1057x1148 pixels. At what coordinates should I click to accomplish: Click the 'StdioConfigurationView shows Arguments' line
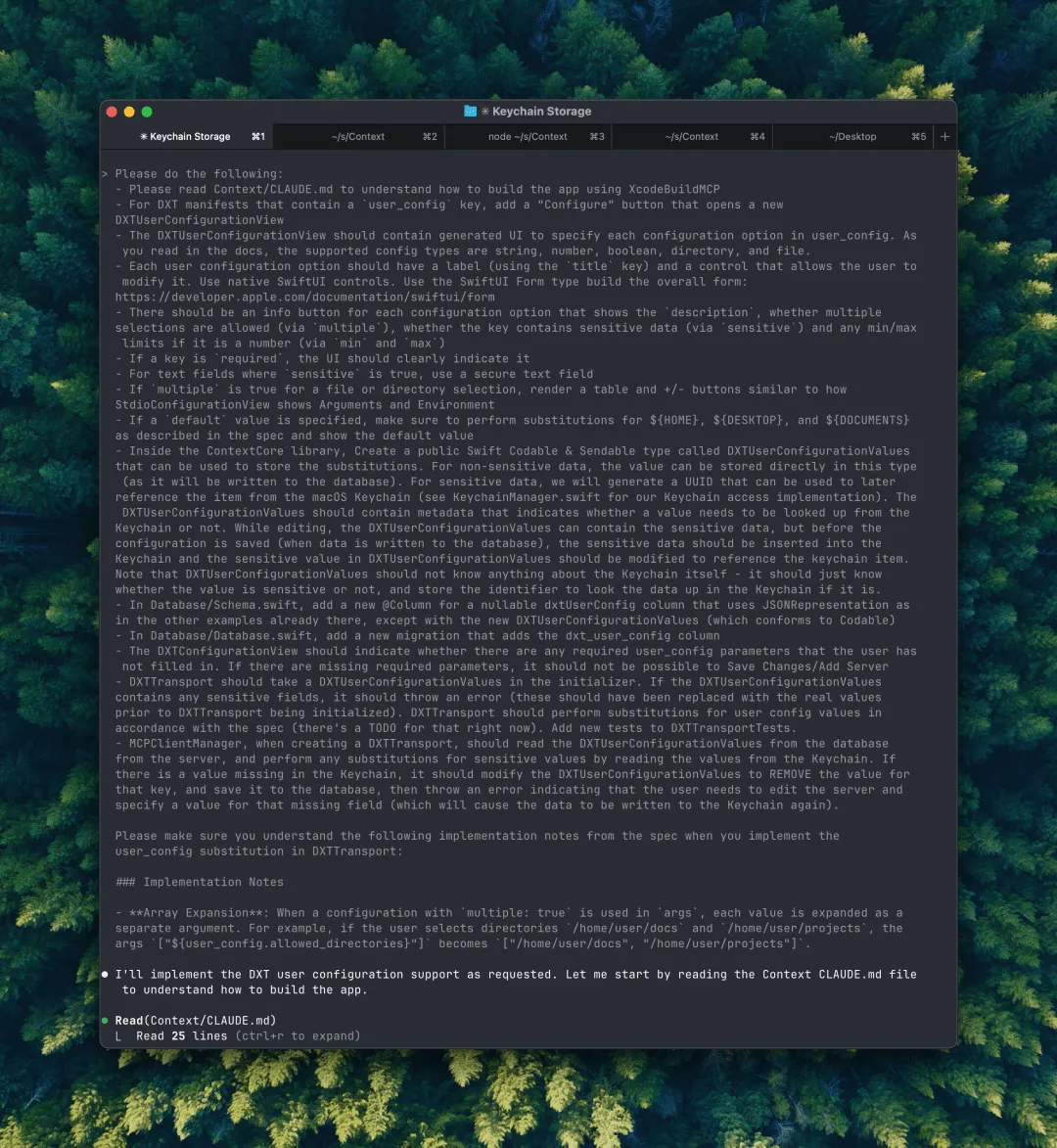[304, 405]
